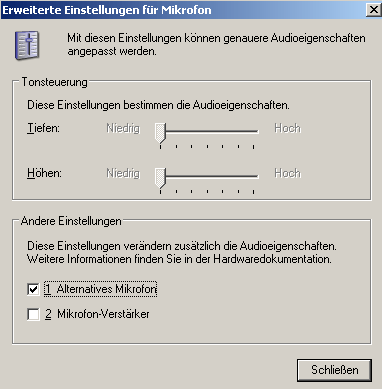Click the 'Höhen:' label

[44, 173]
